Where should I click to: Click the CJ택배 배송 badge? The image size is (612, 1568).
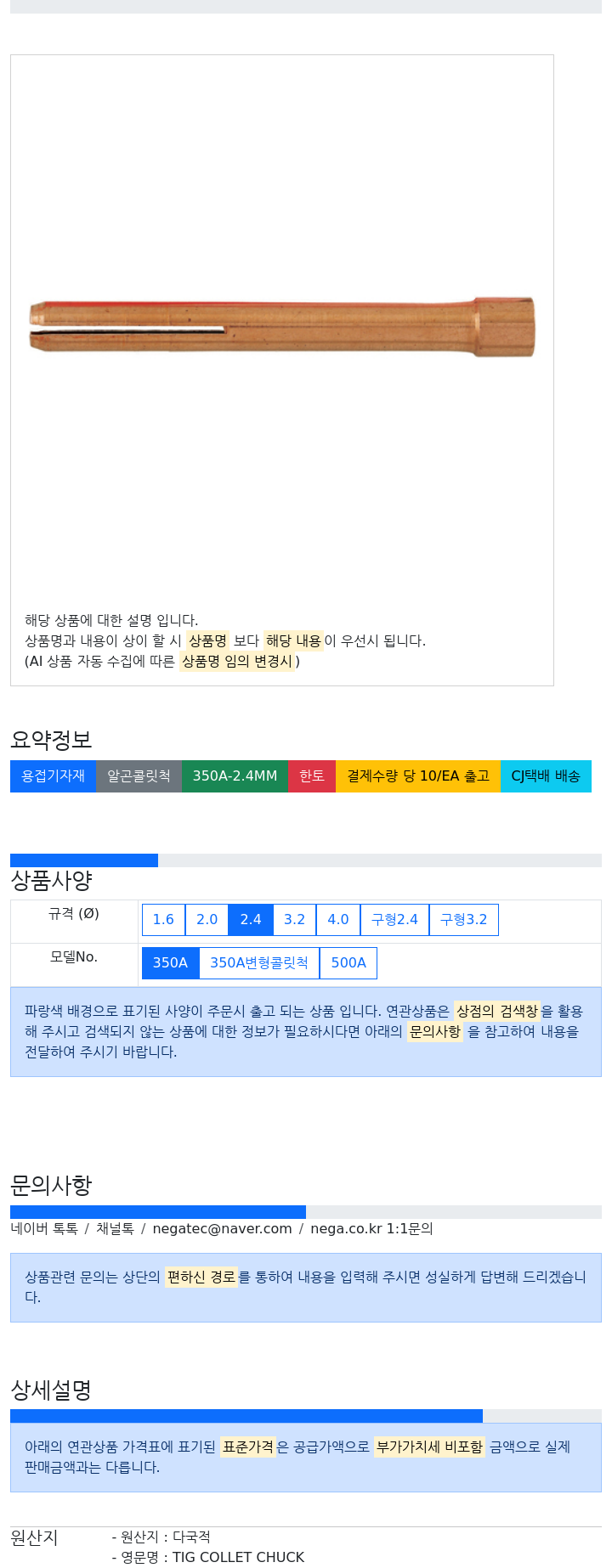click(x=546, y=776)
